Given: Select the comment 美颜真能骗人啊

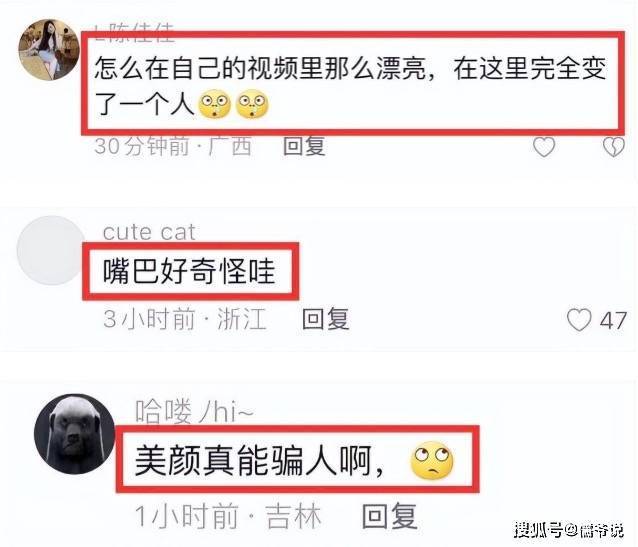Looking at the screenshot, I should tap(259, 461).
